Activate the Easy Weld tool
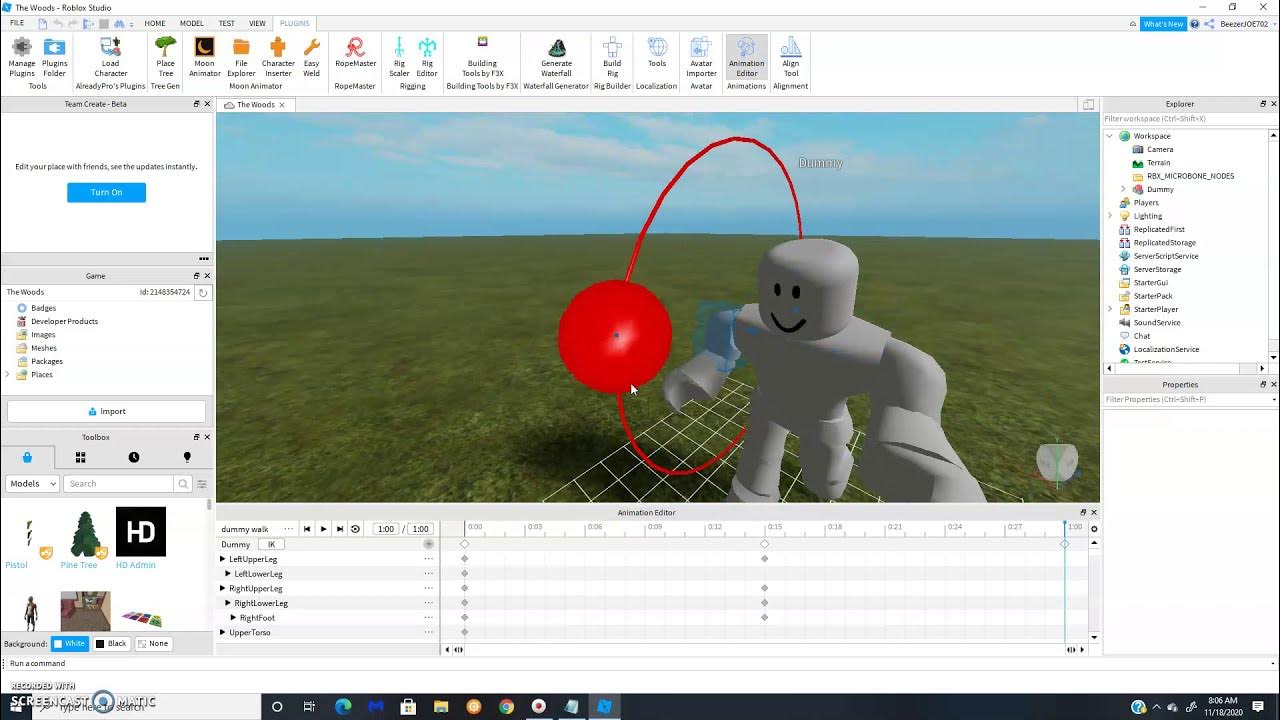The width and height of the screenshot is (1280, 720). click(x=311, y=57)
